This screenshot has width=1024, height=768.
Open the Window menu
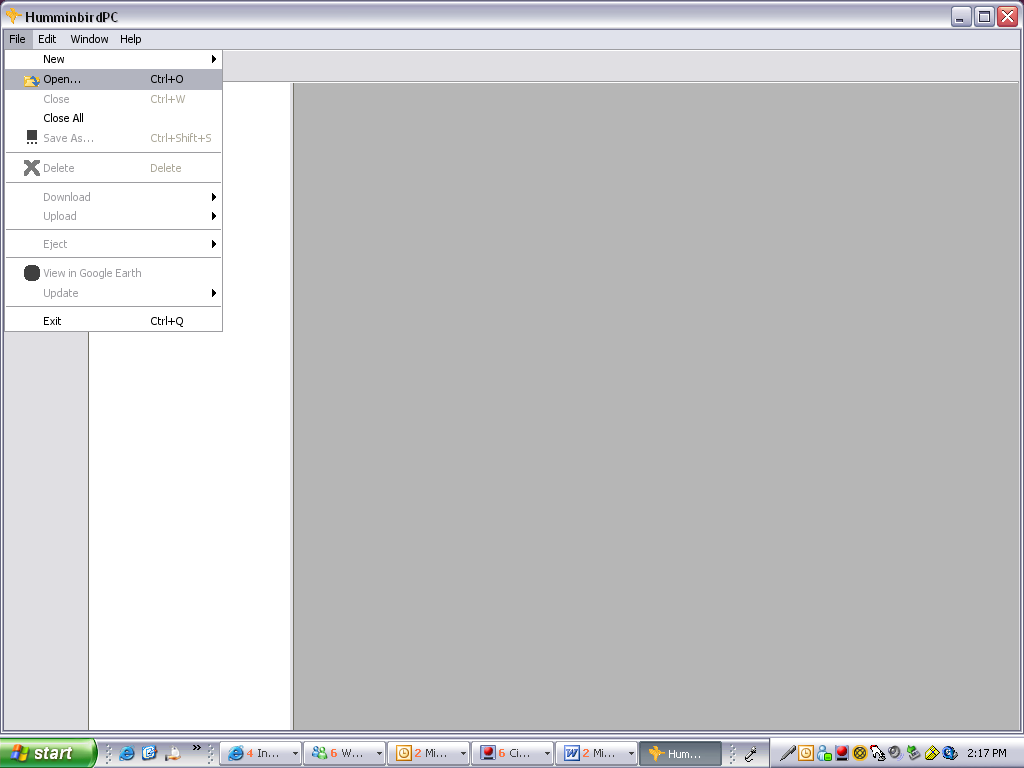[89, 39]
